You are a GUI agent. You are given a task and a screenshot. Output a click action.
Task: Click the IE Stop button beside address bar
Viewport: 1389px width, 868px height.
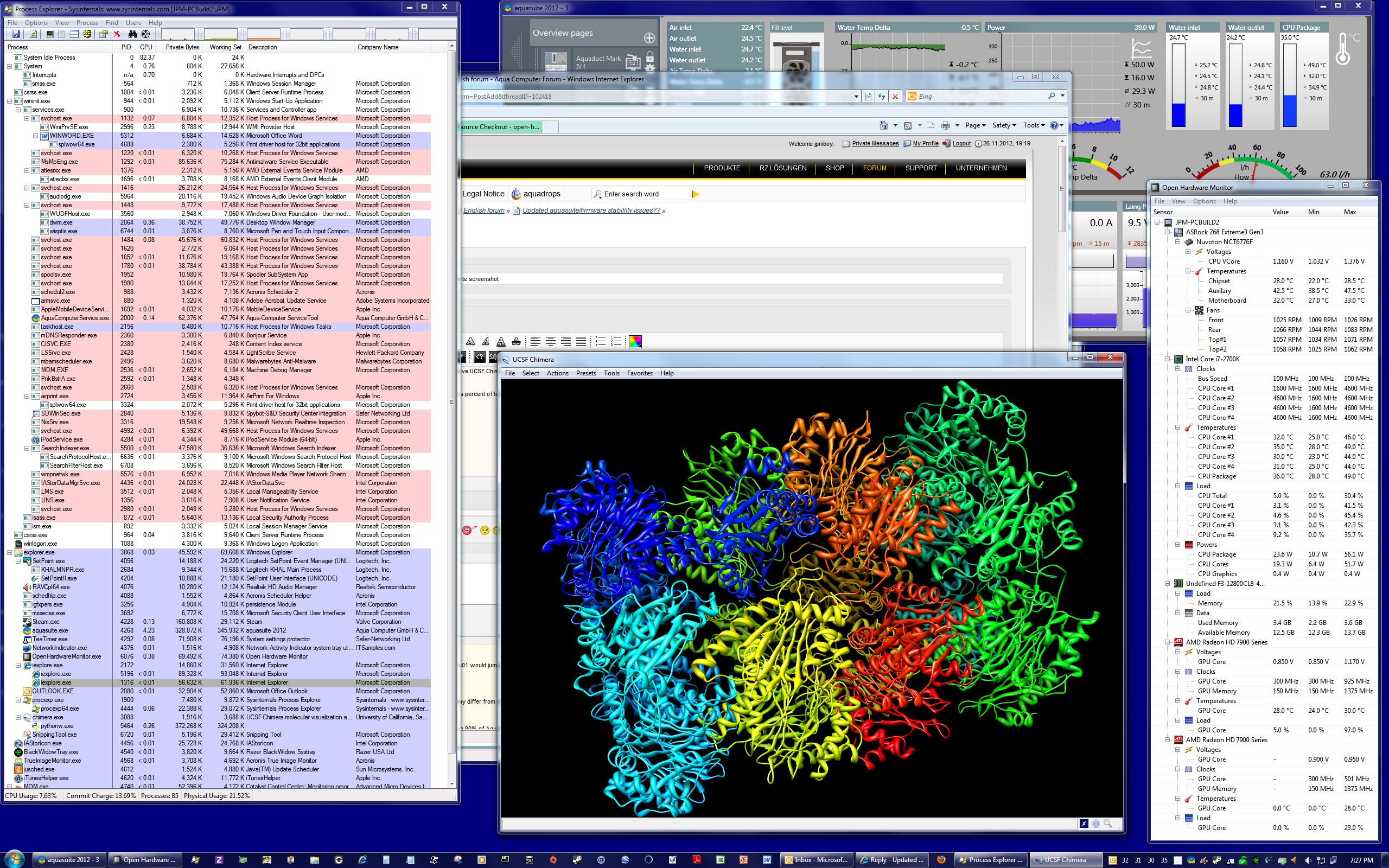click(x=895, y=97)
